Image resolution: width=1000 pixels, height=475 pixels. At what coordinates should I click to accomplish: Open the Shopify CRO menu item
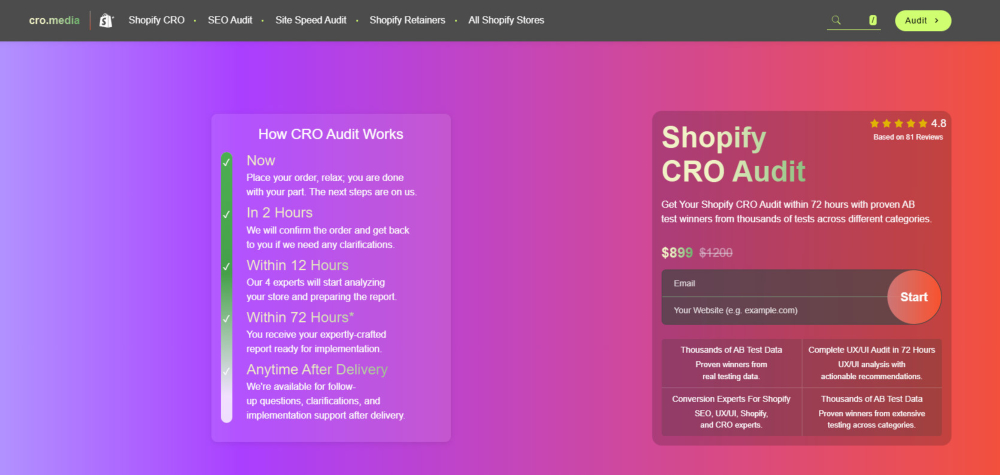click(155, 20)
